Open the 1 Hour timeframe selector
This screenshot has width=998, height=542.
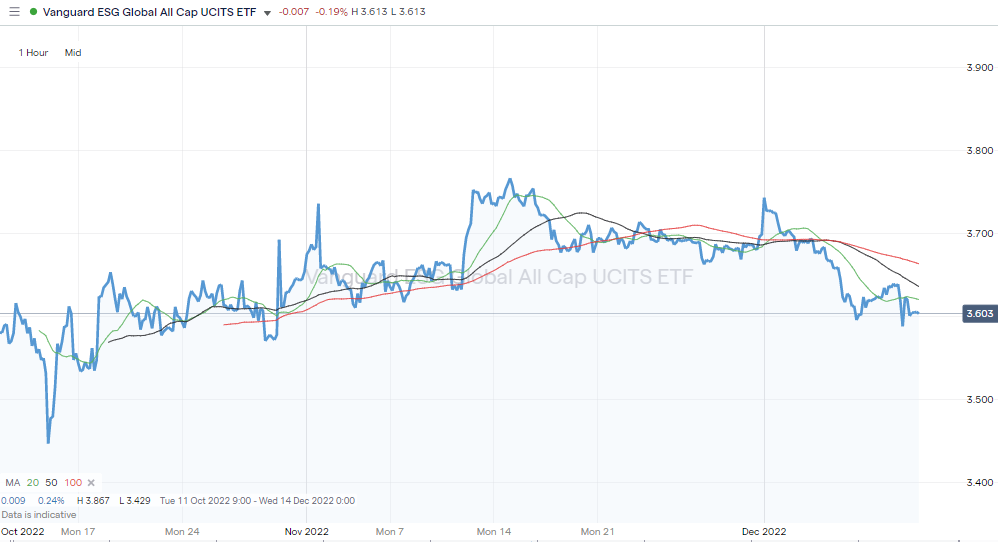[33, 52]
